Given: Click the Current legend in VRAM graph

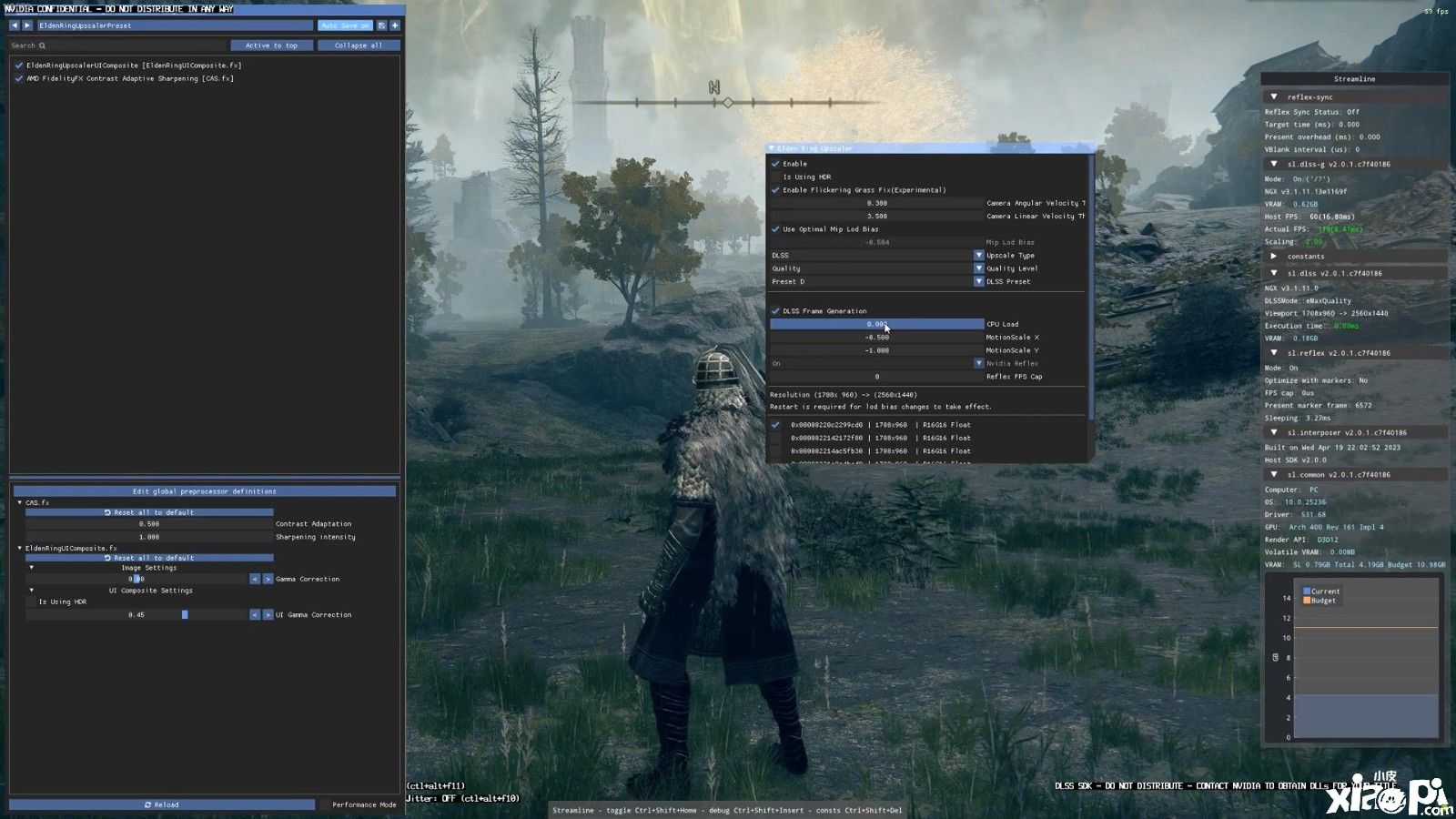Looking at the screenshot, I should (x=1321, y=591).
